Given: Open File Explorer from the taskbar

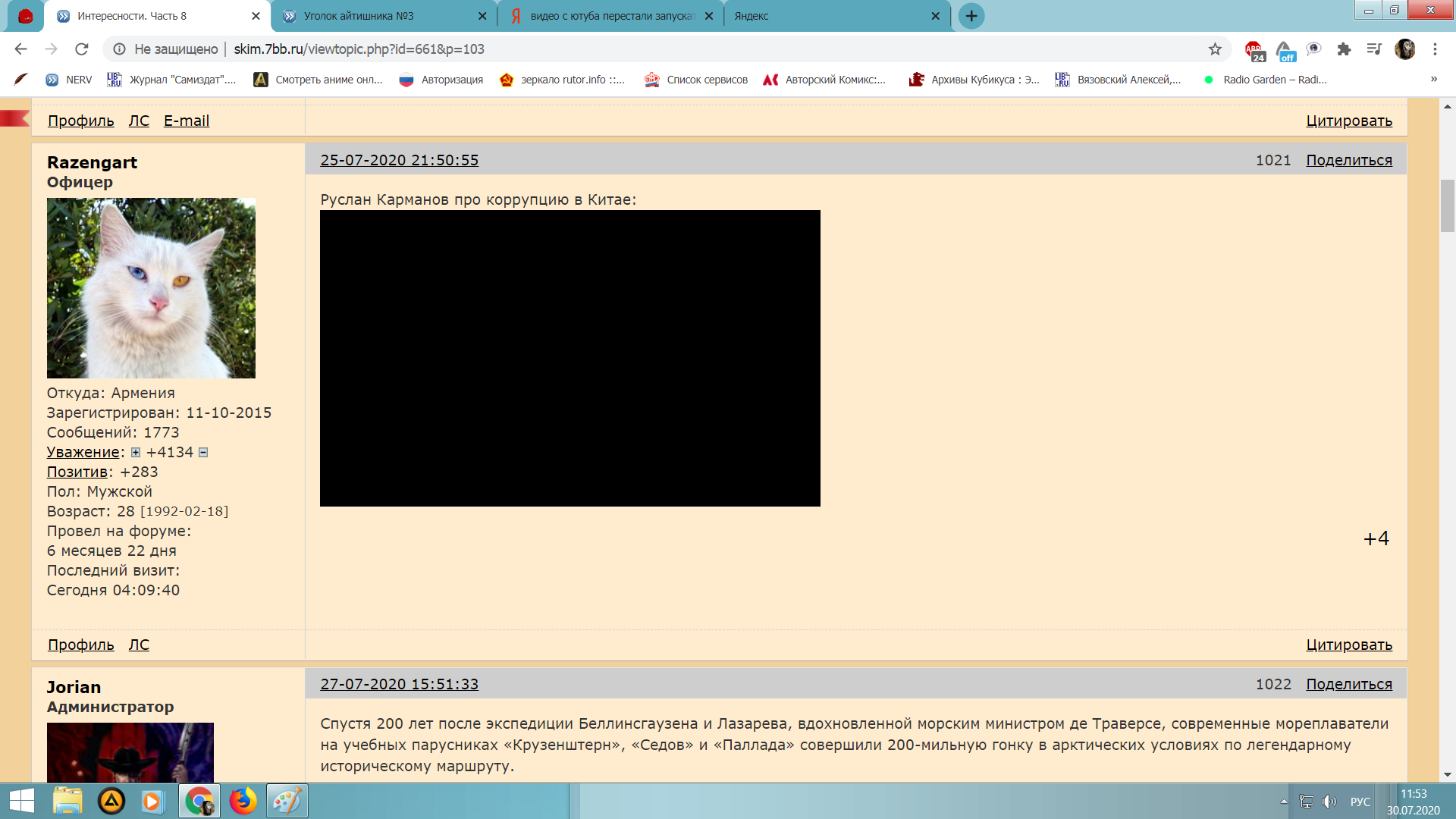Looking at the screenshot, I should tap(67, 801).
